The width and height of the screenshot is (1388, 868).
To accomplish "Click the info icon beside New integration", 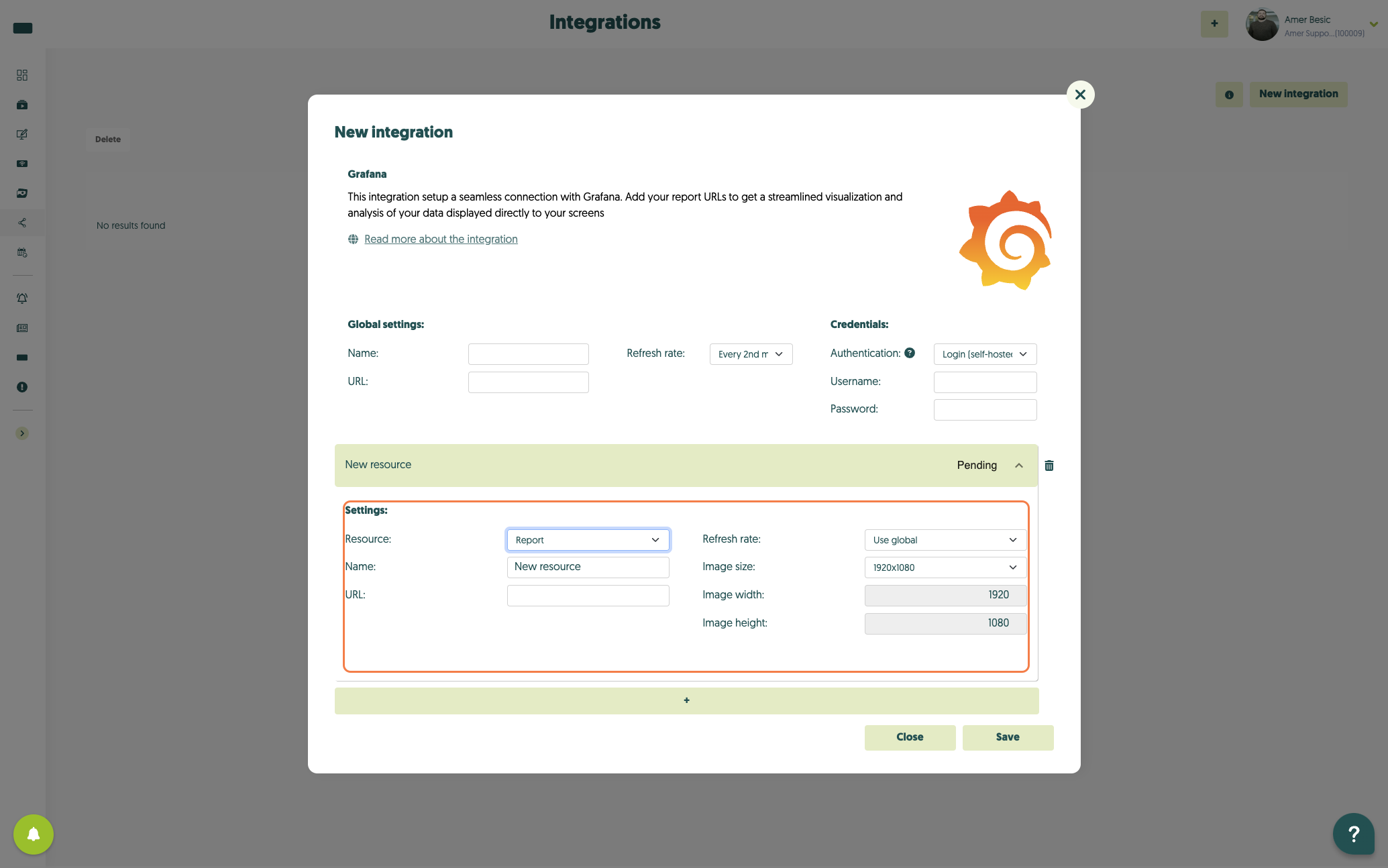I will (1229, 95).
